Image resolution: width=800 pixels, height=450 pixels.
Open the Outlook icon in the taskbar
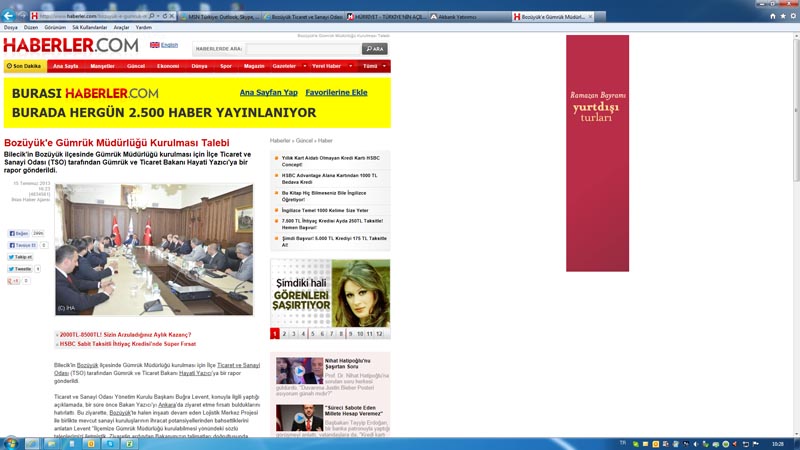pos(90,444)
